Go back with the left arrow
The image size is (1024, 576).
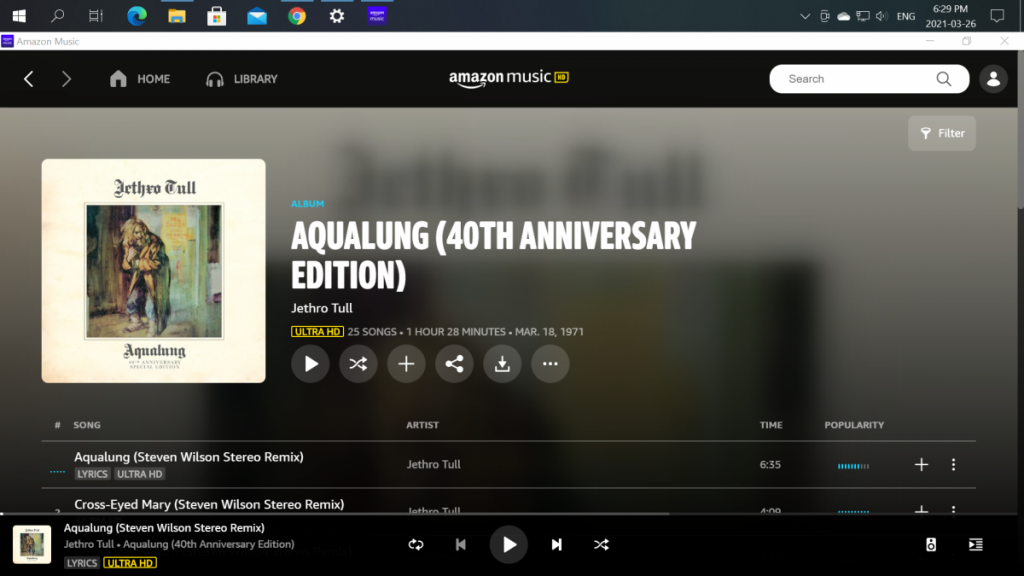click(x=29, y=79)
